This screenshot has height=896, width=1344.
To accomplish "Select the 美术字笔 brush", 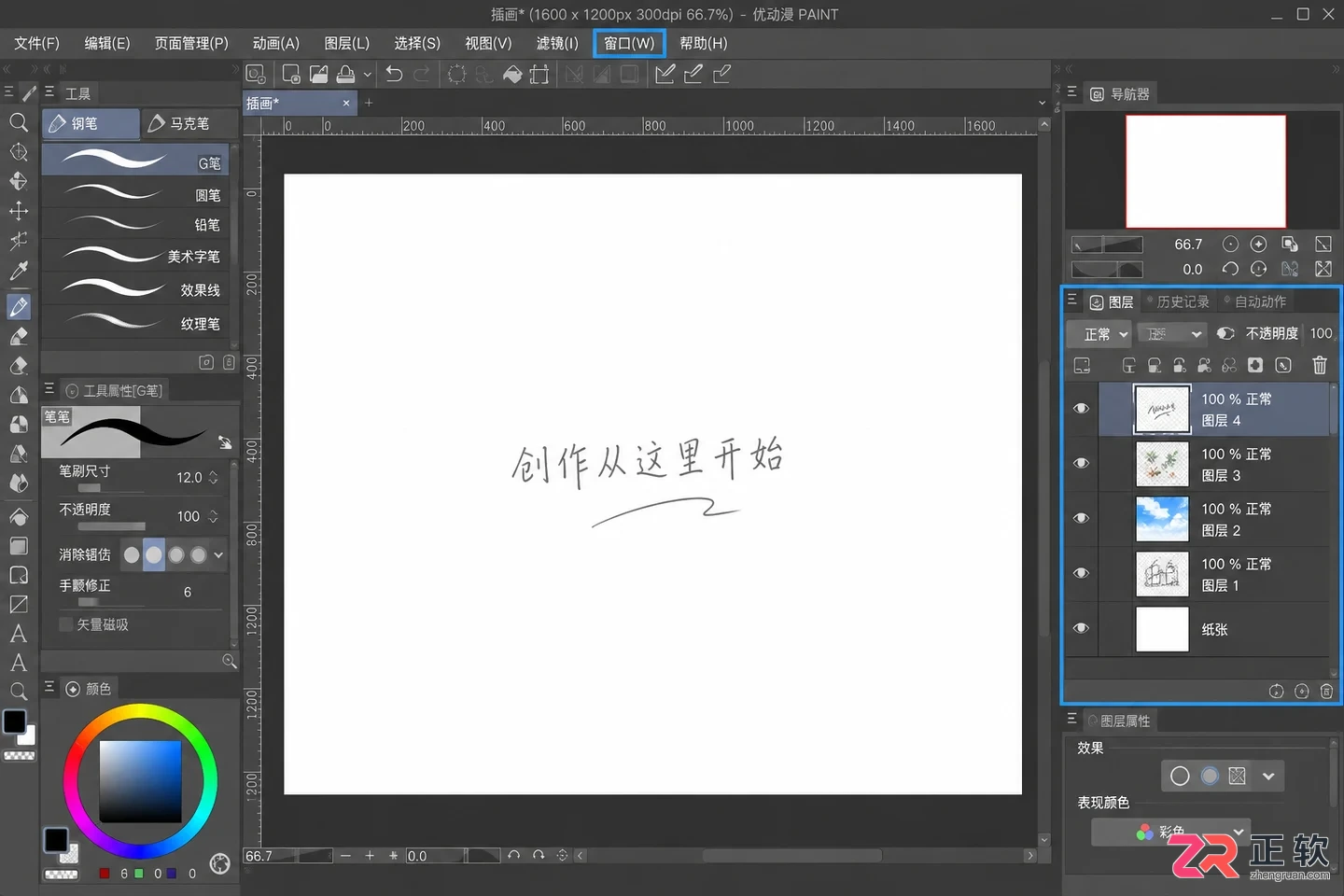I will click(135, 256).
